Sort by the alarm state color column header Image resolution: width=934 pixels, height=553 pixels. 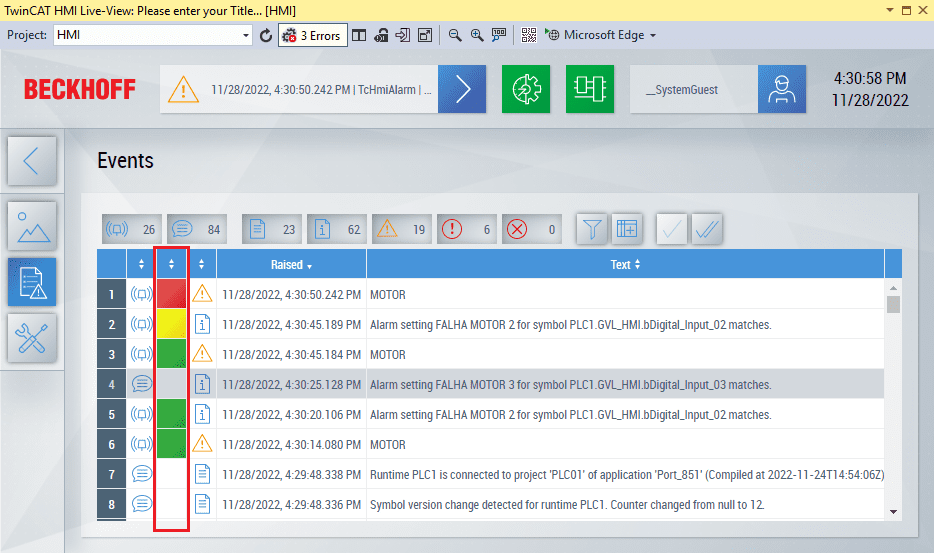(x=172, y=264)
